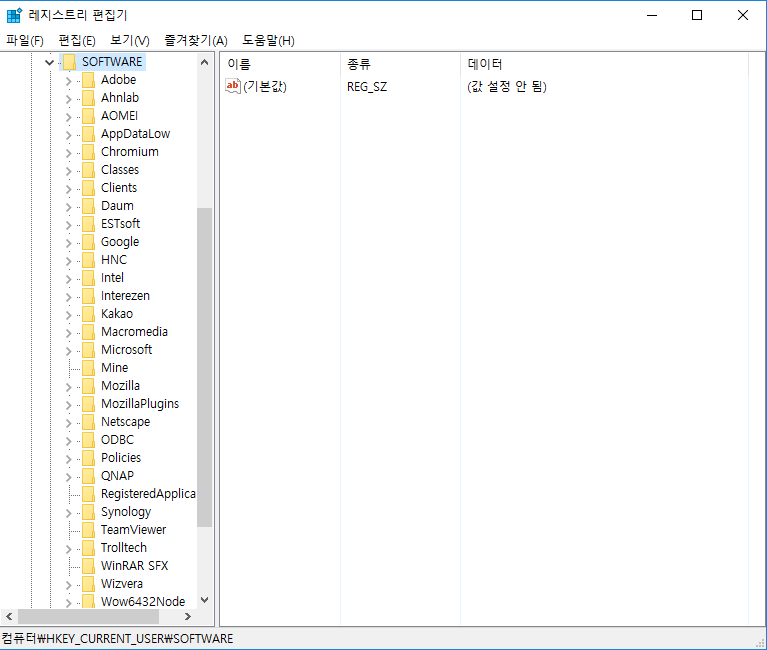Expand the Google key
Screen dimensions: 767x650
pos(68,242)
